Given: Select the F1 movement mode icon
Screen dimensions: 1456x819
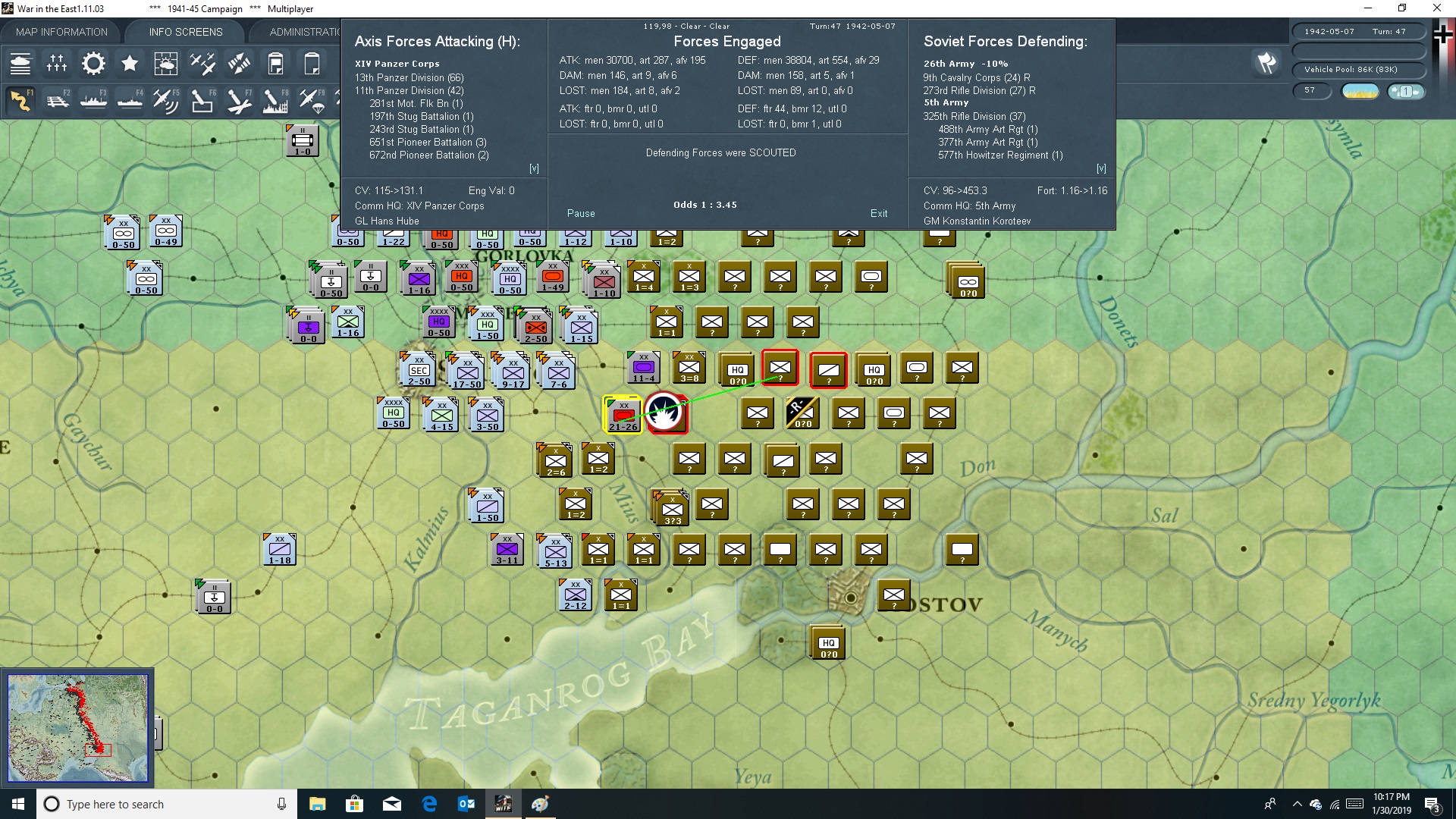Looking at the screenshot, I should pos(20,100).
